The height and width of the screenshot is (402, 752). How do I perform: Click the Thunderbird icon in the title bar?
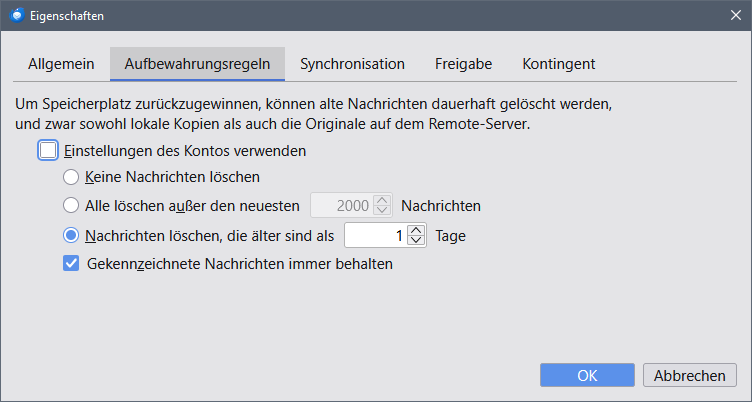click(x=15, y=15)
